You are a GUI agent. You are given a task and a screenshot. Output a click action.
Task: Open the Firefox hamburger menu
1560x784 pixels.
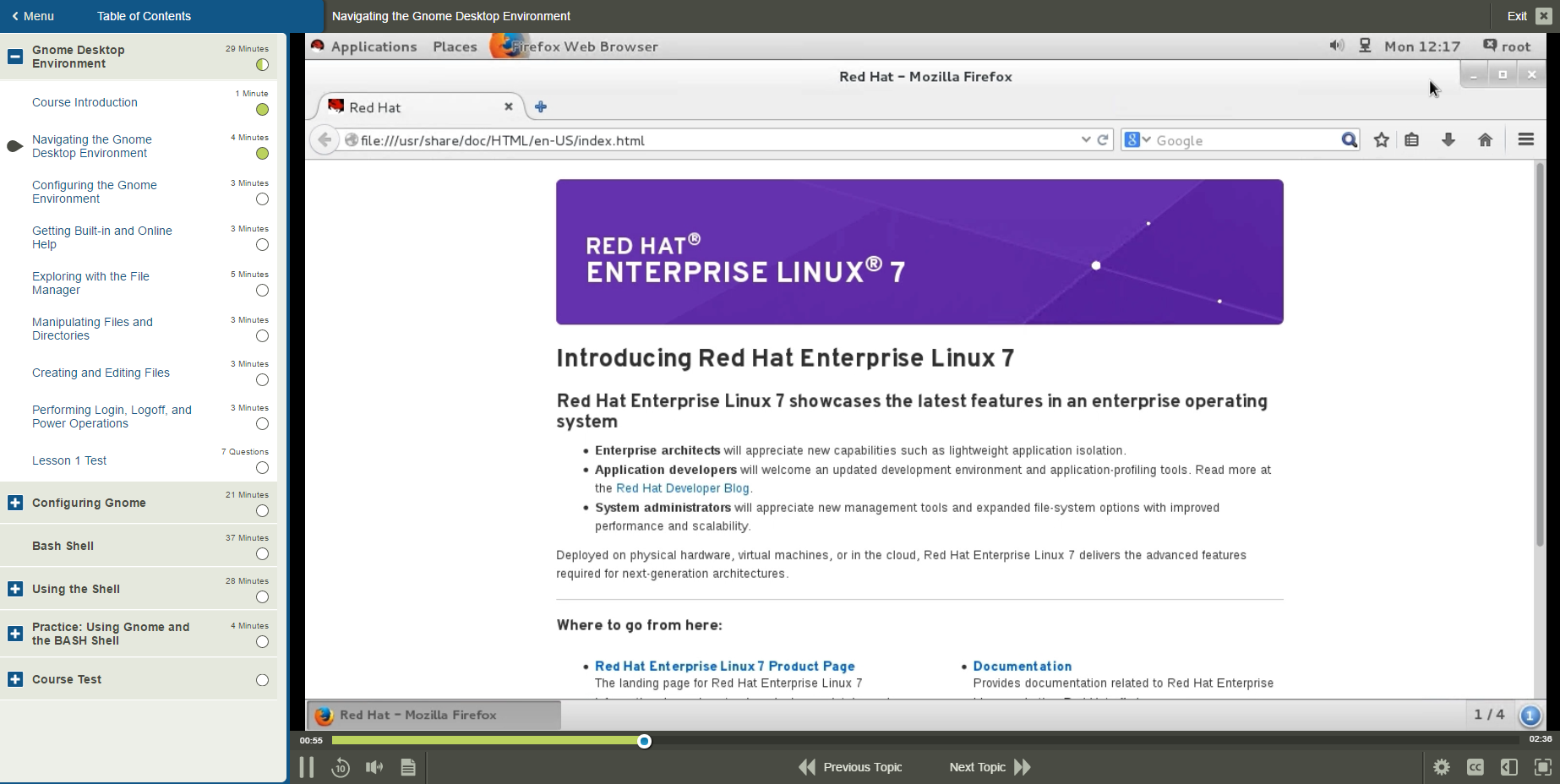point(1525,140)
